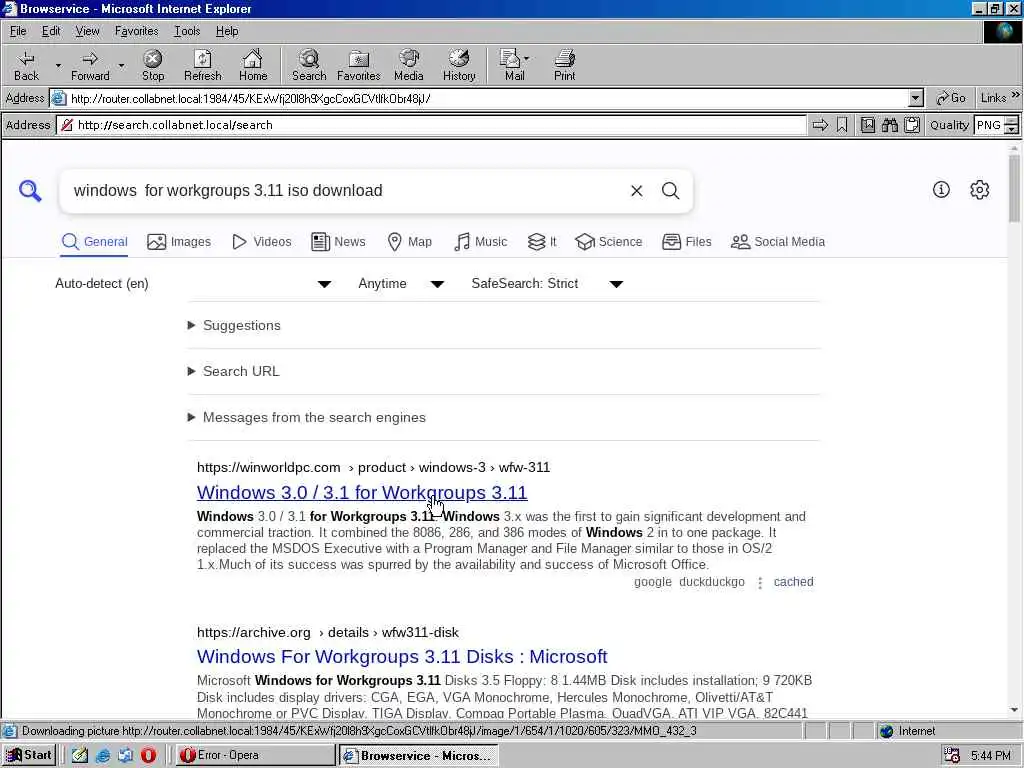The width and height of the screenshot is (1024, 768).
Task: Click the binoculars find icon
Action: (889, 125)
